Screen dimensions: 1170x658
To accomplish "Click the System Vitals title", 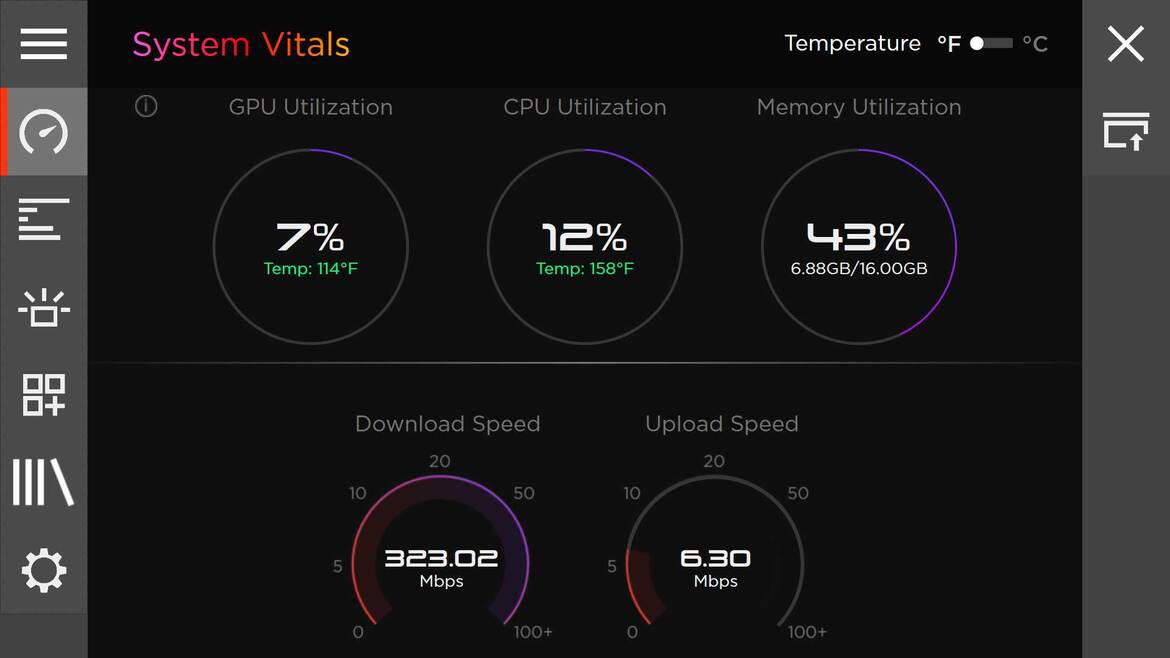I will click(241, 45).
